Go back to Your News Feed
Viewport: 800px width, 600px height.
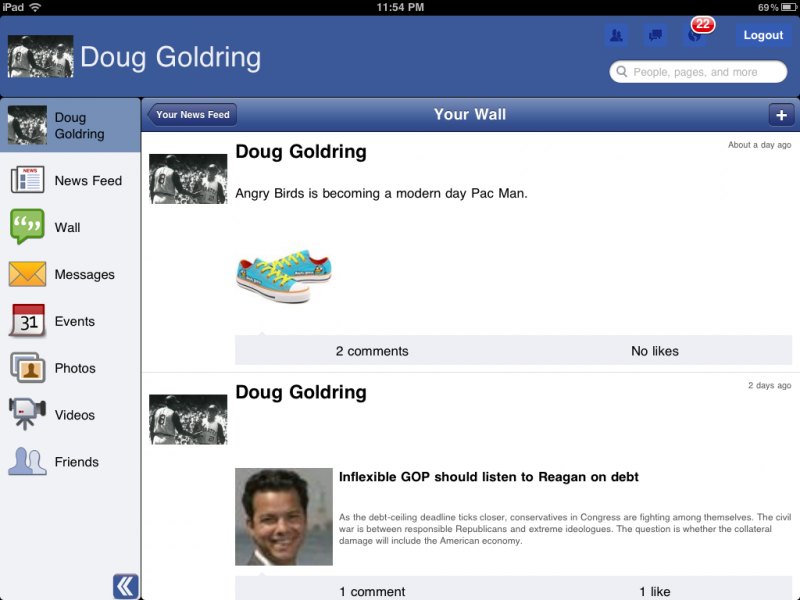(x=192, y=115)
